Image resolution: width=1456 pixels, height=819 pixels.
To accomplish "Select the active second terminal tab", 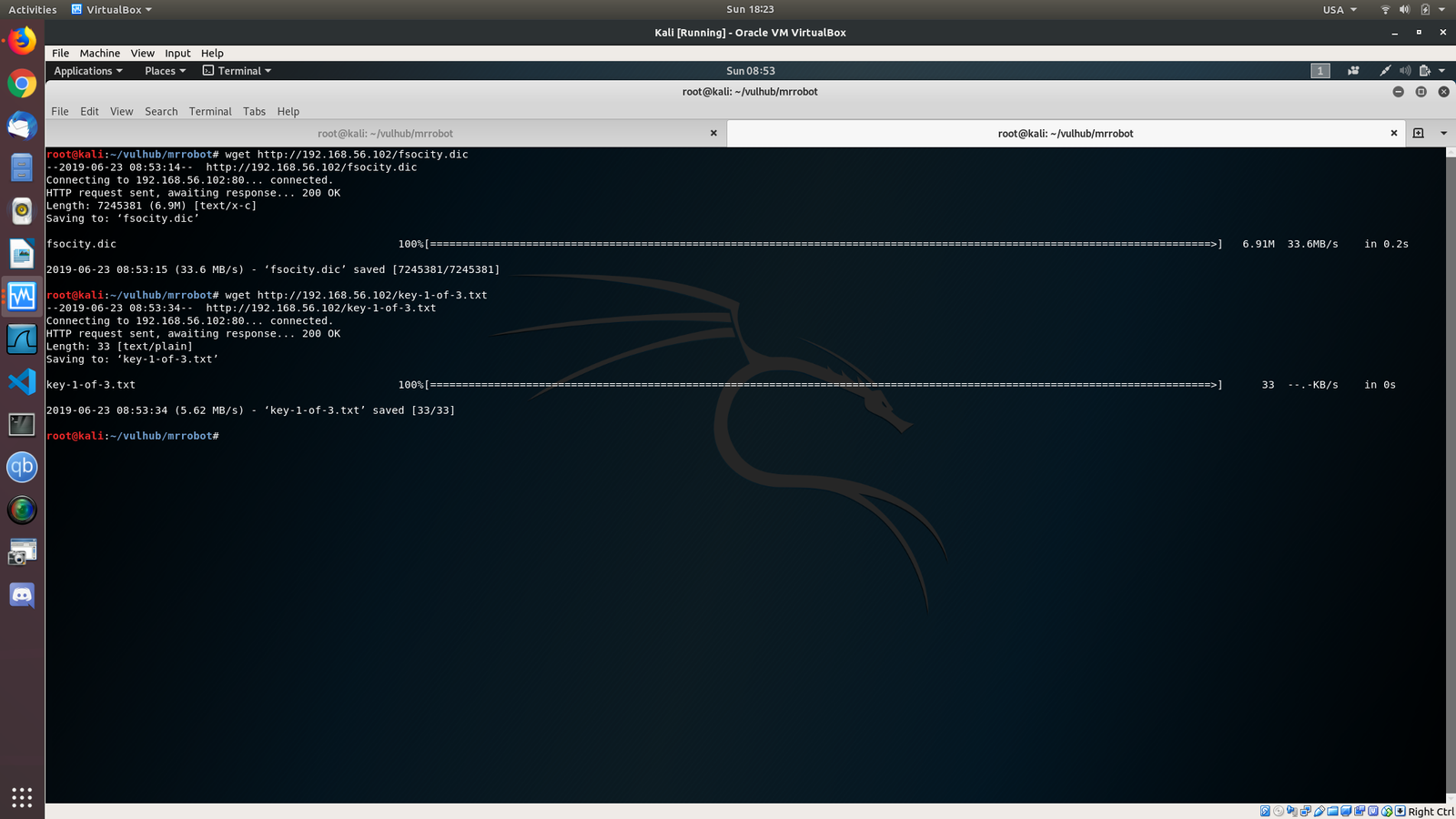I will tap(1066, 133).
